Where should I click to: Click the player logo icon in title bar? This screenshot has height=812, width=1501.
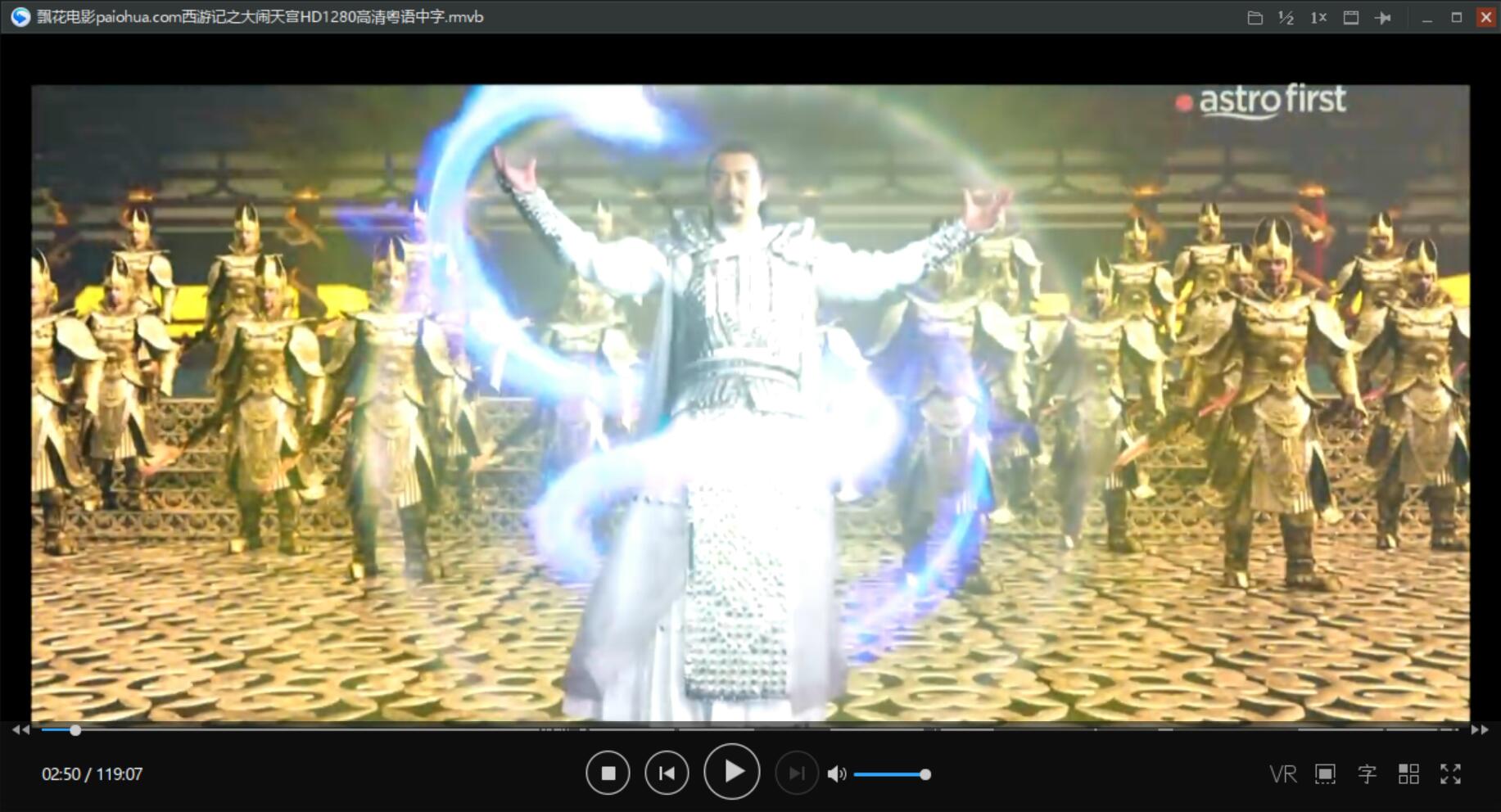tap(20, 17)
